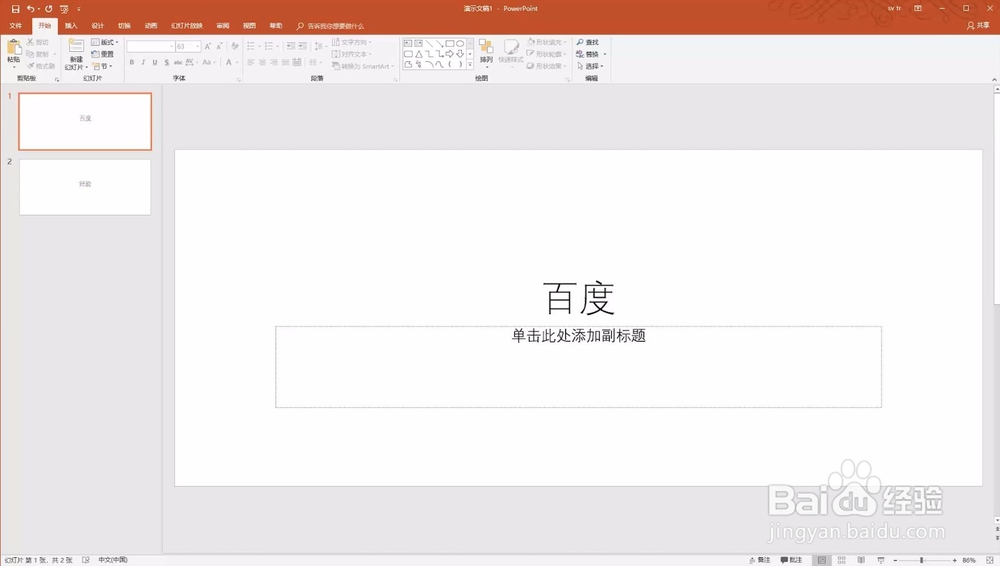Toggle align left paragraph button
1000x566 pixels.
(251, 63)
